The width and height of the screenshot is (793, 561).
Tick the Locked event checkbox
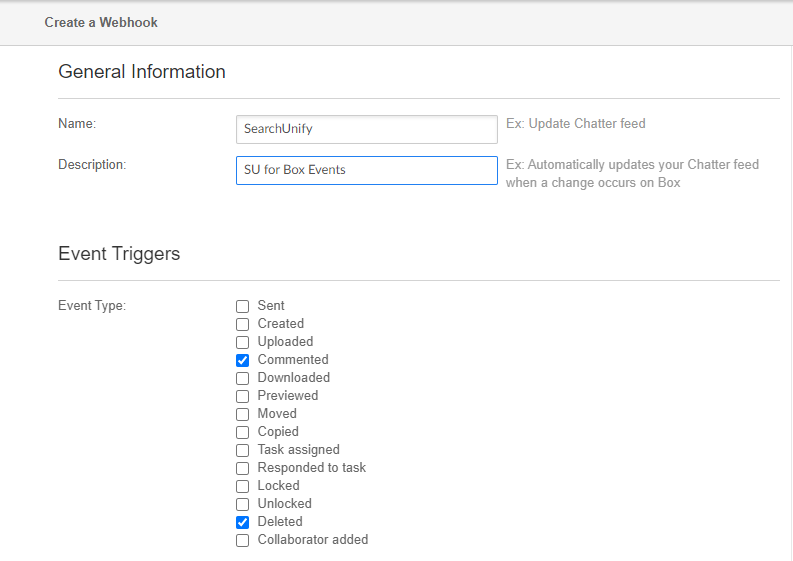(242, 486)
